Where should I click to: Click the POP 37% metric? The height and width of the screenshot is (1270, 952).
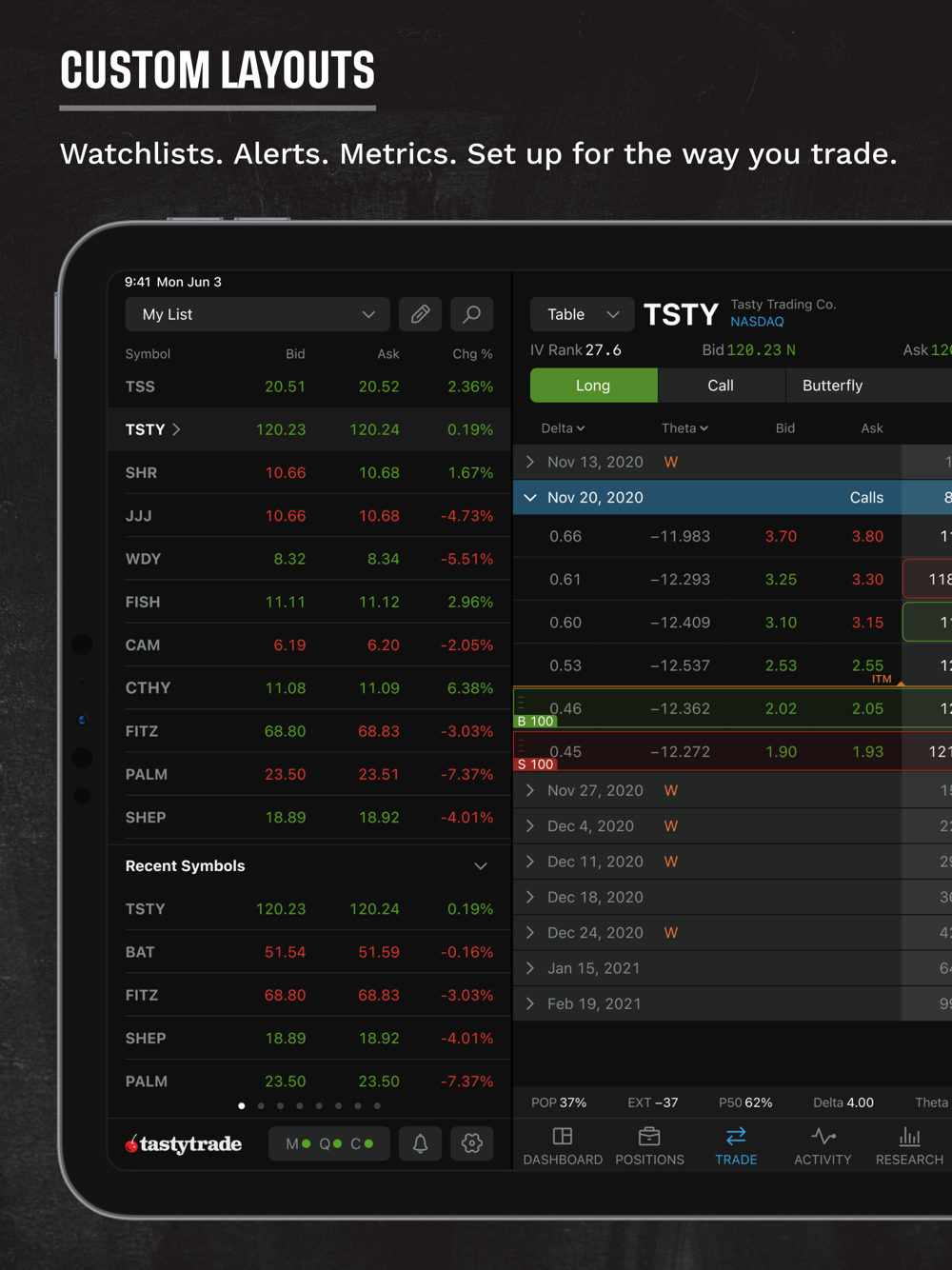[559, 1102]
